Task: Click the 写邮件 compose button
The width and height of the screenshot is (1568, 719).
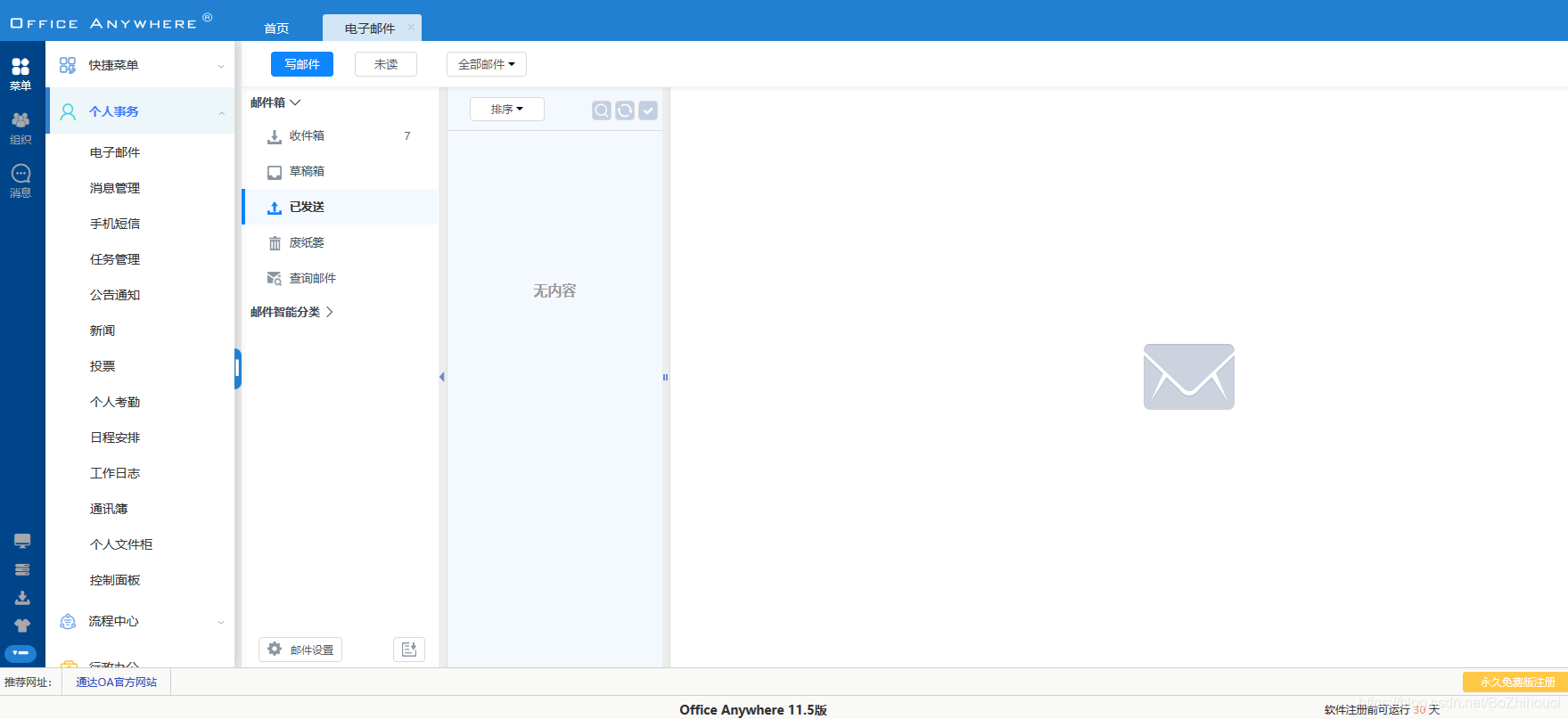Action: (x=302, y=64)
